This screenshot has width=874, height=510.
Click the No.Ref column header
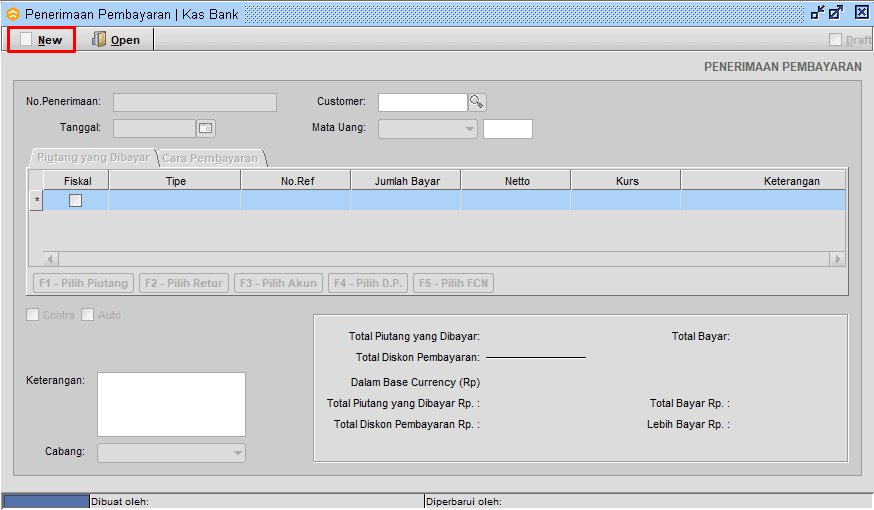[296, 181]
